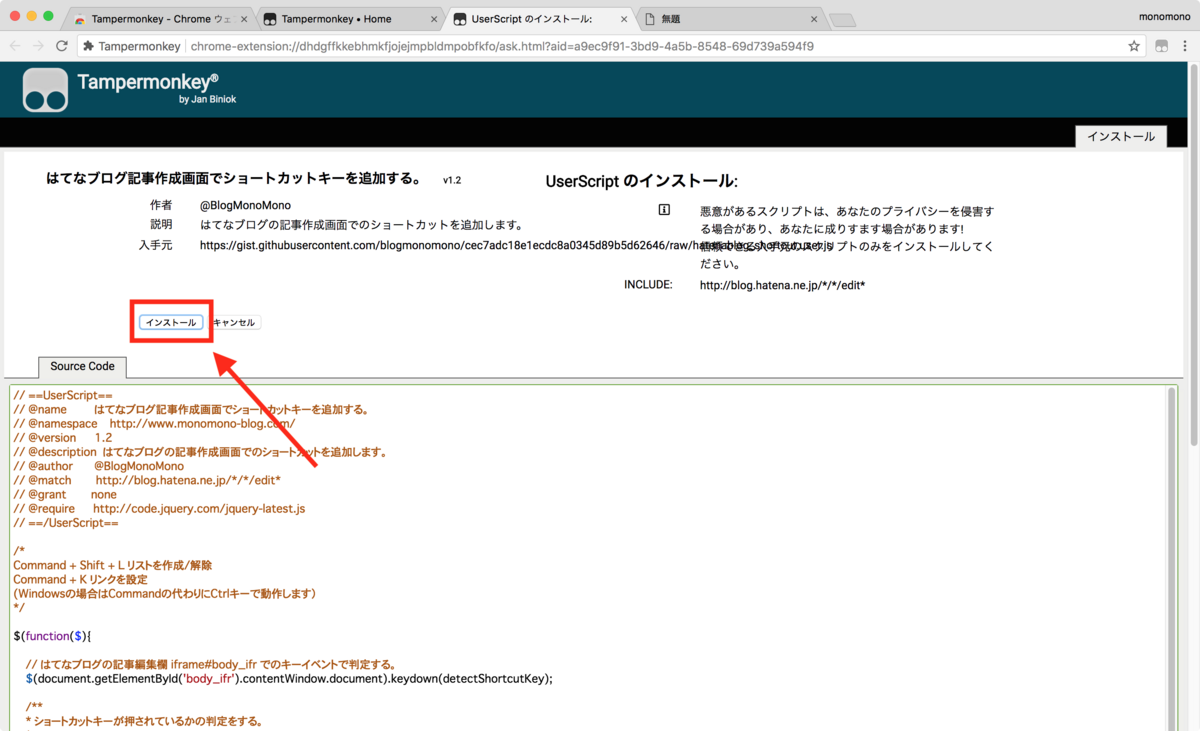The width and height of the screenshot is (1200, 731).
Task: Click the author name @BlogMonoMono
Action: coord(245,205)
